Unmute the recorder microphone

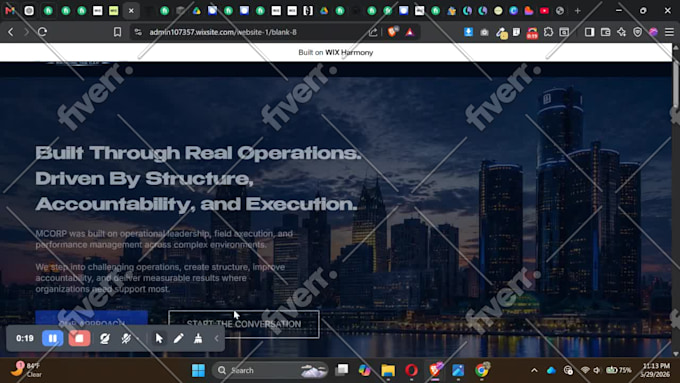tap(126, 338)
